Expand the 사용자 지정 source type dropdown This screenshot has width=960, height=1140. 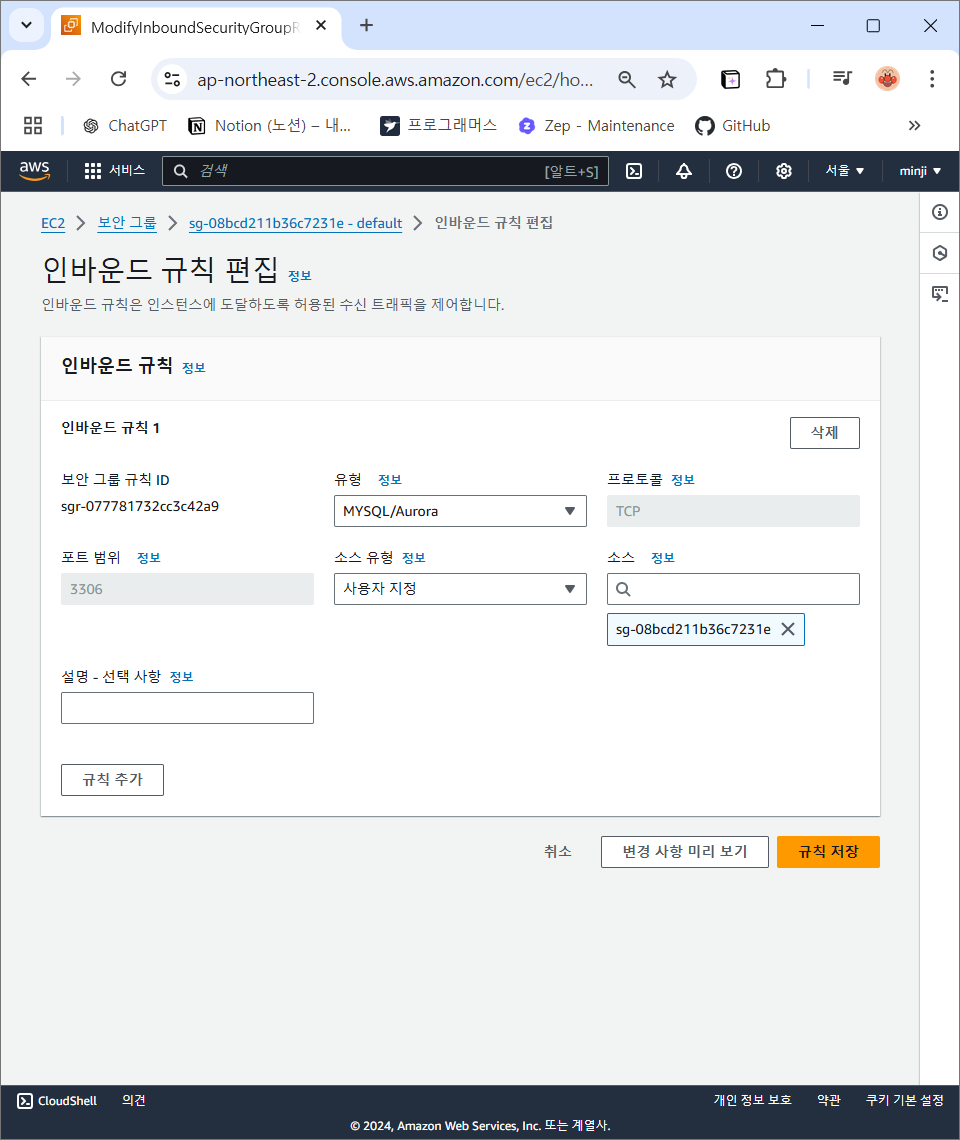pyautogui.click(x=460, y=589)
